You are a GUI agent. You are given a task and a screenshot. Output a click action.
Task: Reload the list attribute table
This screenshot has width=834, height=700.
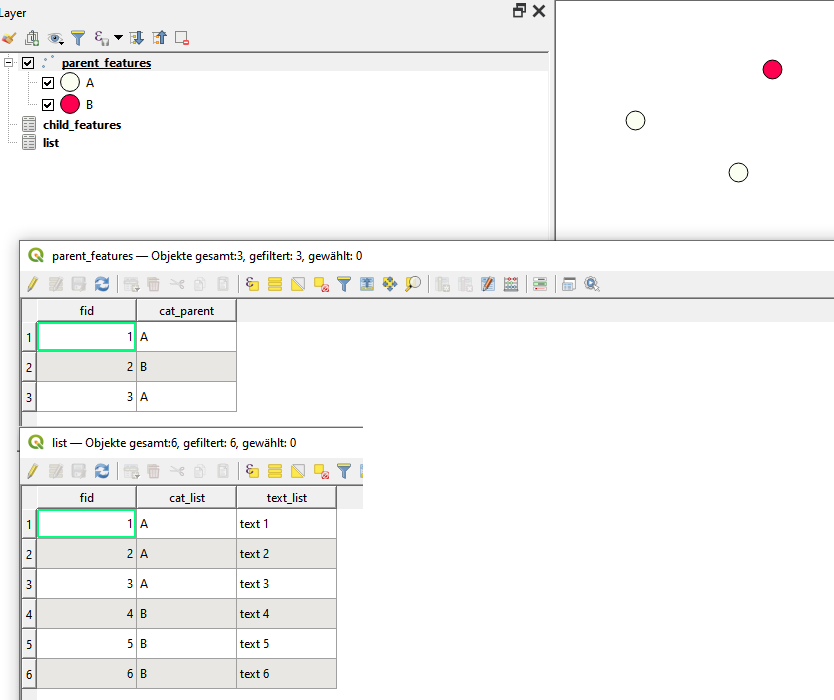(x=102, y=471)
